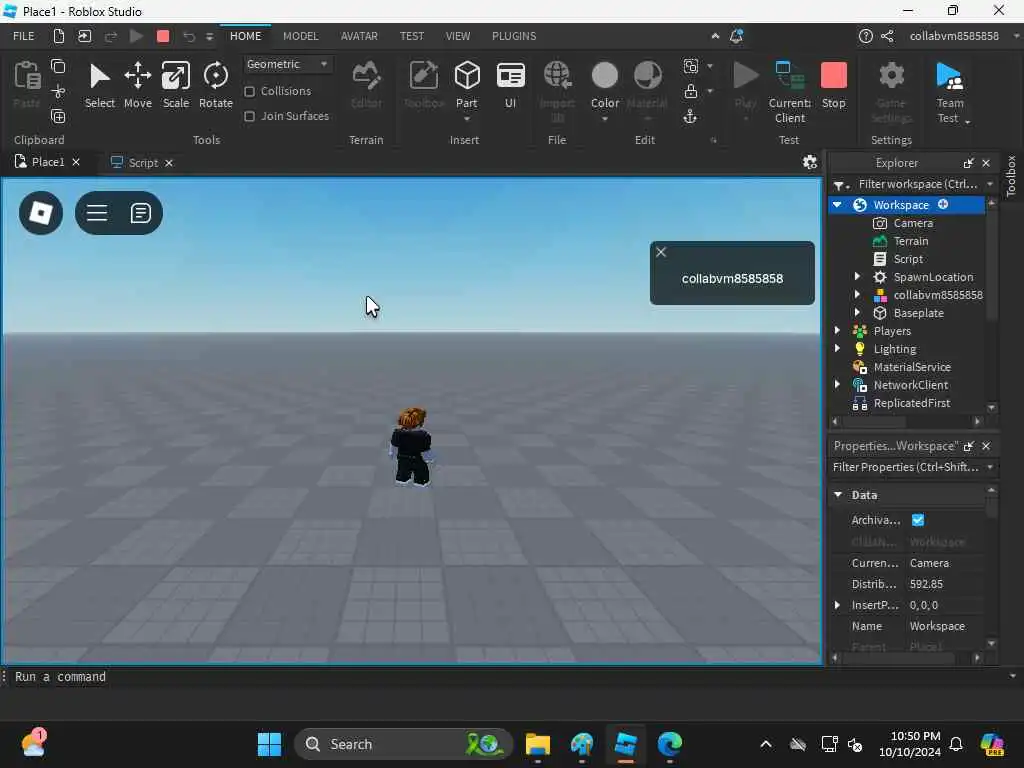Enable the Join Surfaces checkbox
The height and width of the screenshot is (768, 1024).
click(x=249, y=116)
